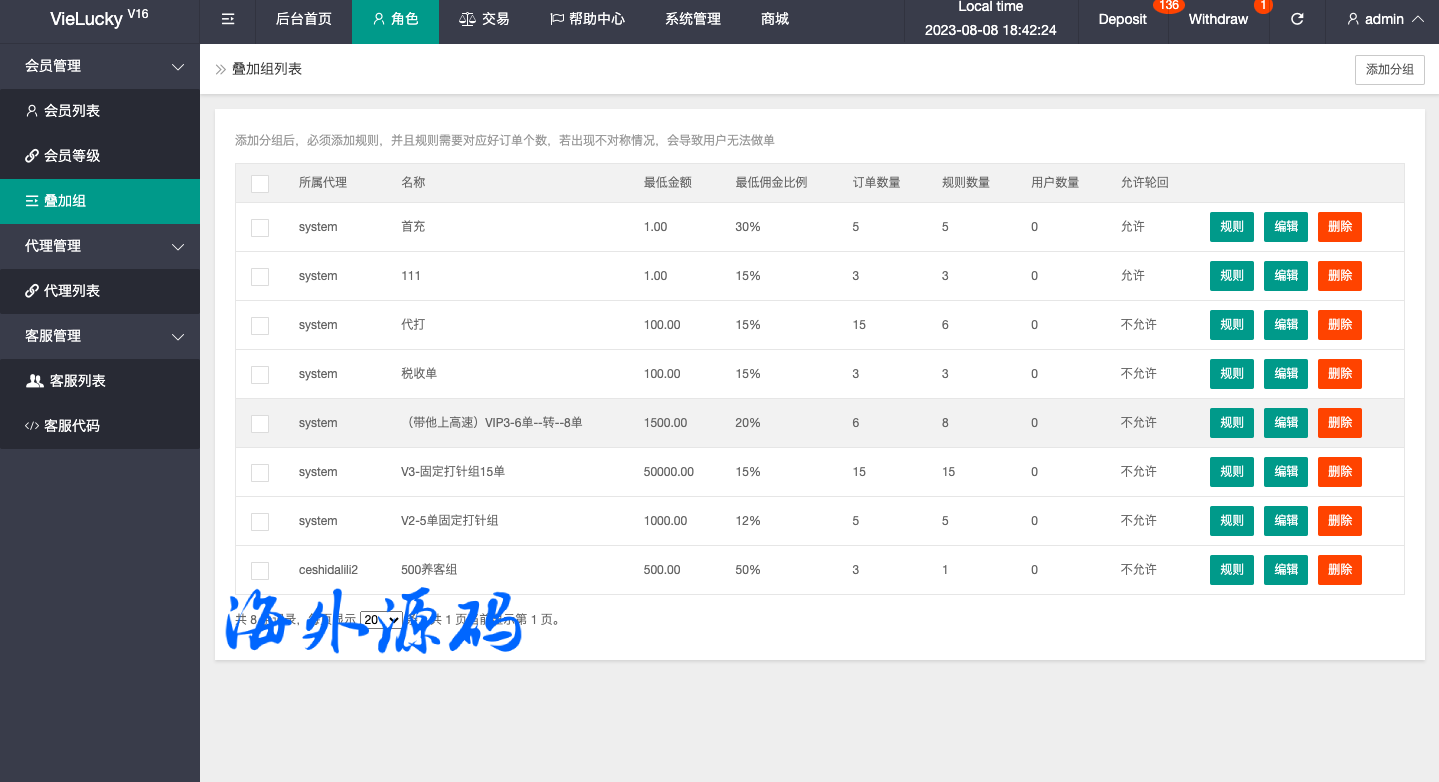Check the box for the 首充 row
The height and width of the screenshot is (782, 1439).
coord(260,228)
